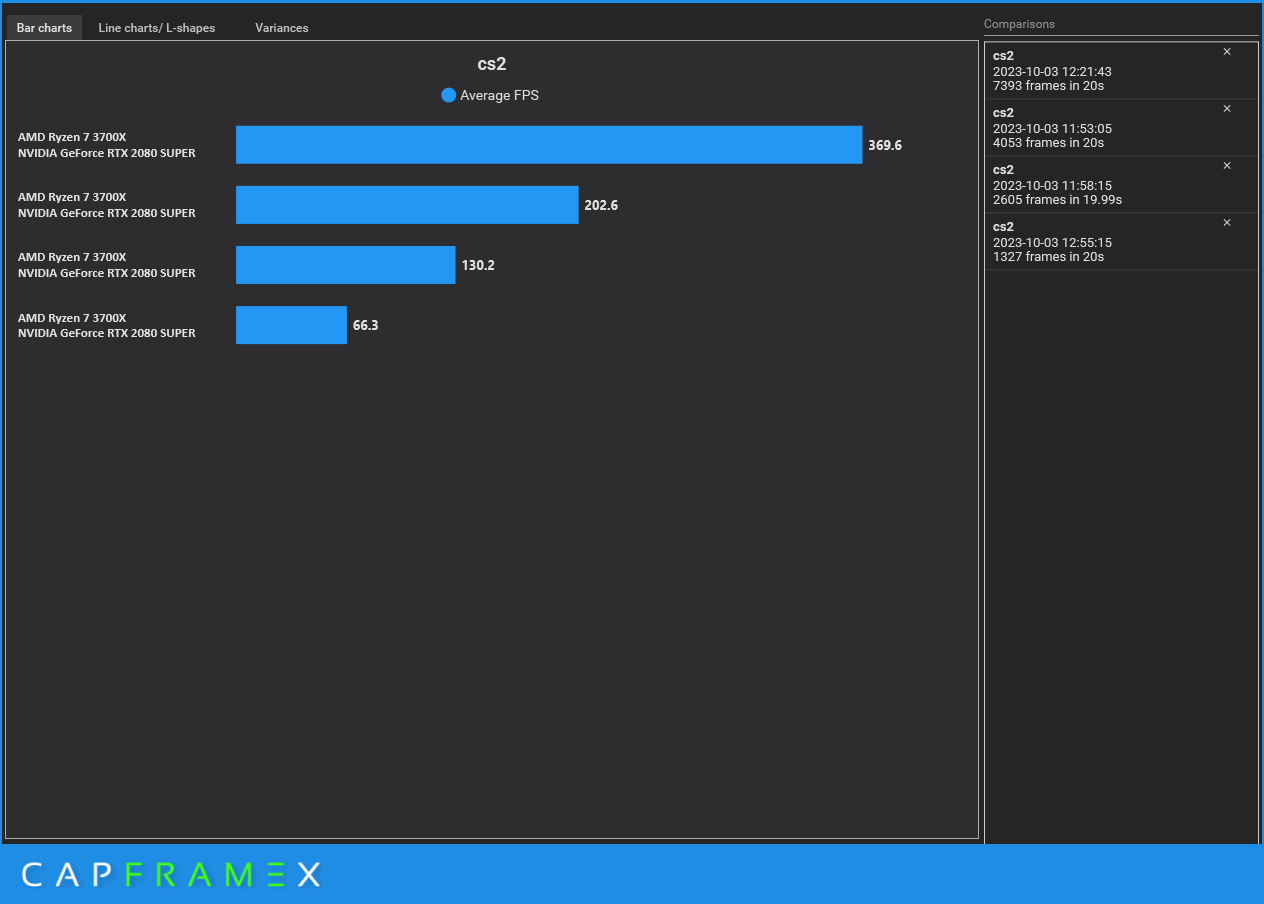Open the Line charts/ L-shapes tab
The image size is (1264, 904).
(157, 28)
